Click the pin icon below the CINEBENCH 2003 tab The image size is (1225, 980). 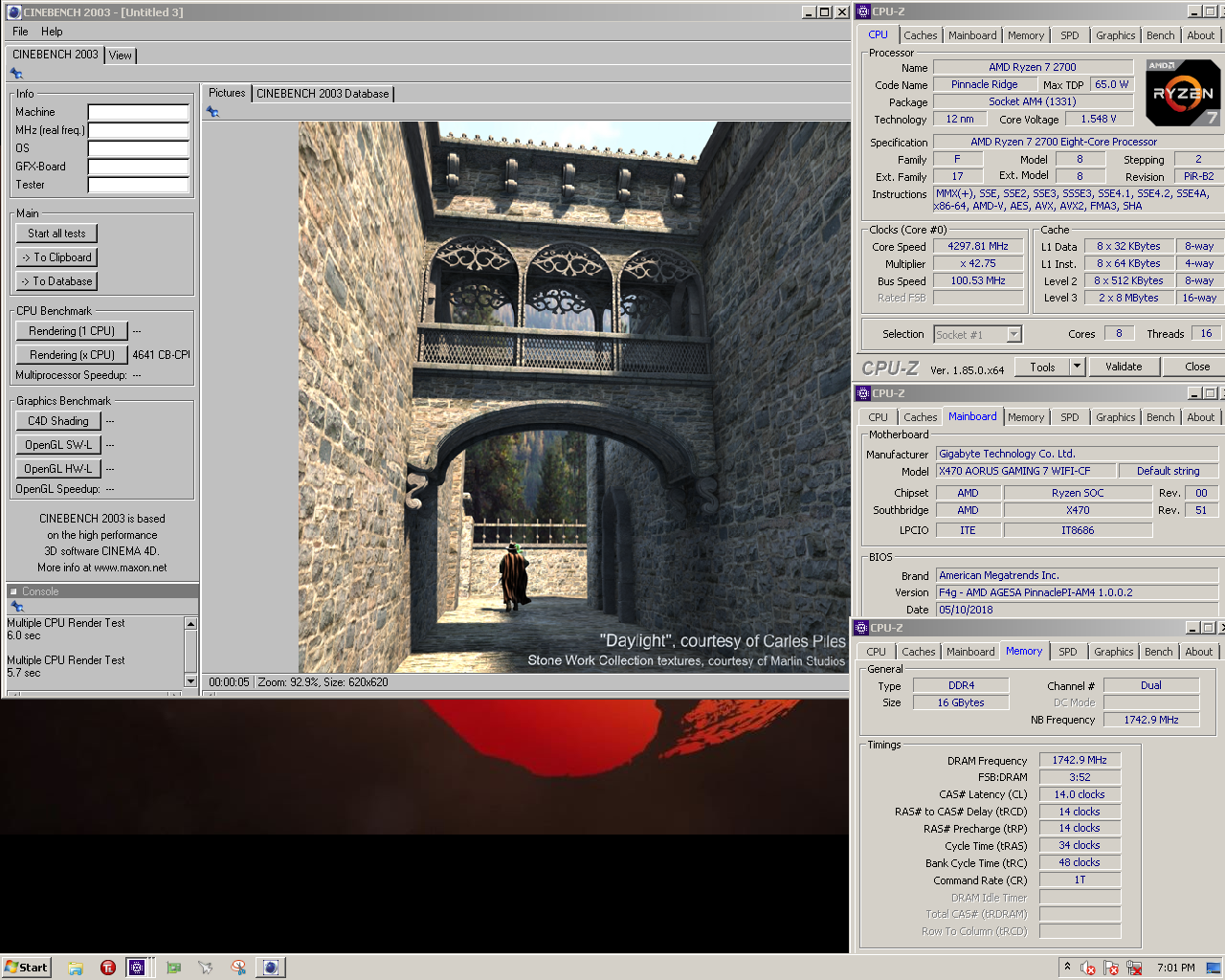(16, 74)
